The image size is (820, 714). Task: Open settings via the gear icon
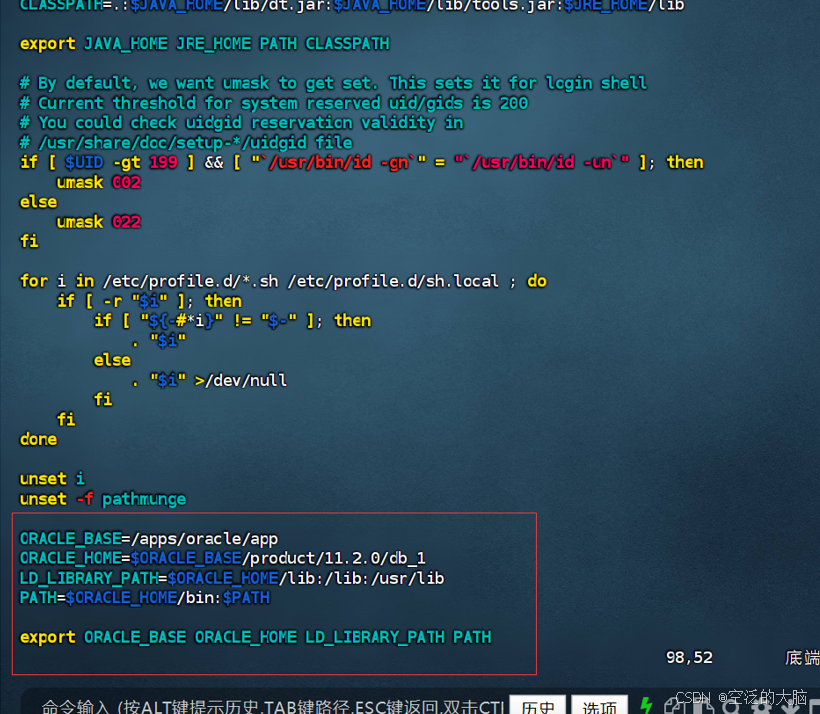pos(763,708)
